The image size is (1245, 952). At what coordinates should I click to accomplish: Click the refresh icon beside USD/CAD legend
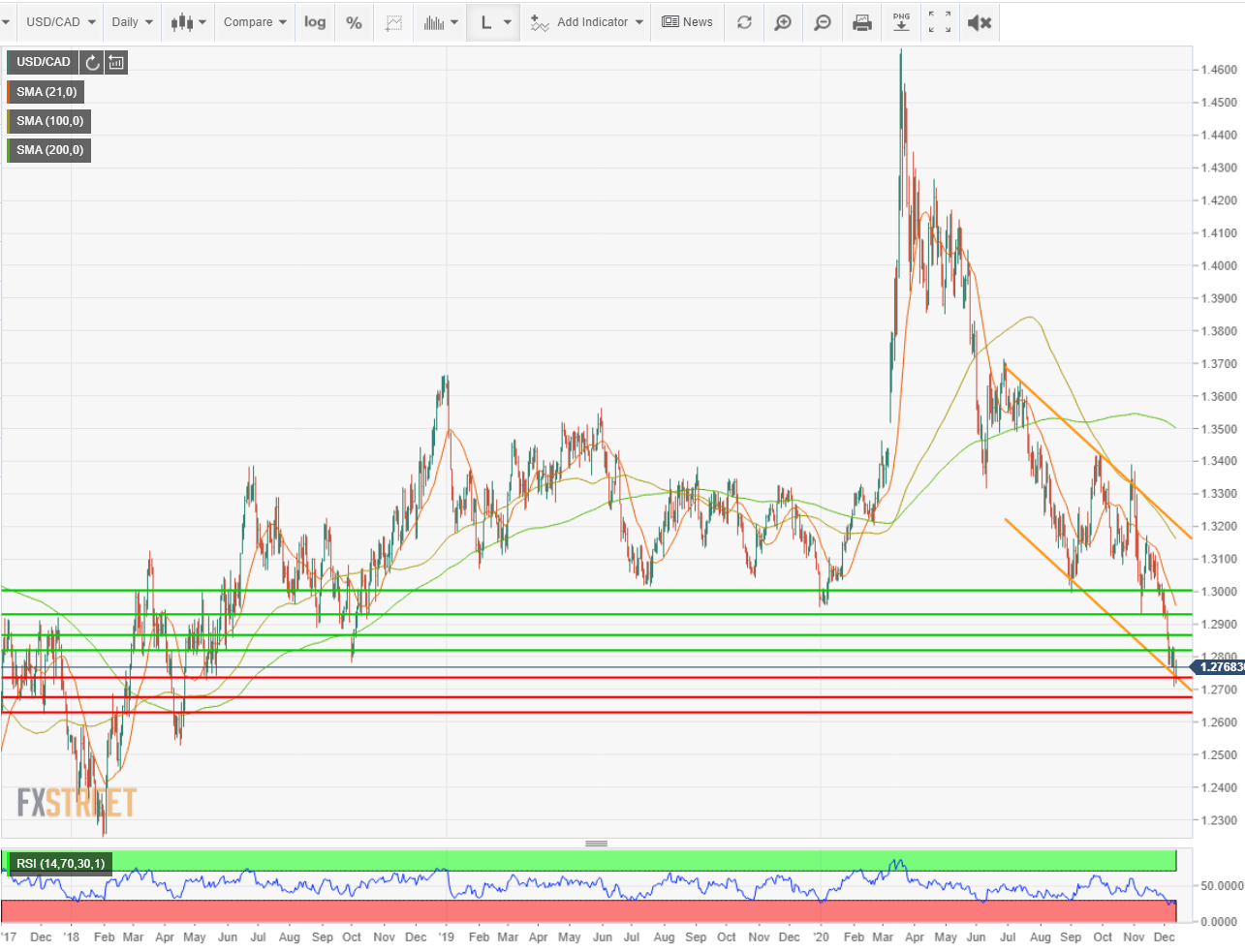click(x=92, y=62)
